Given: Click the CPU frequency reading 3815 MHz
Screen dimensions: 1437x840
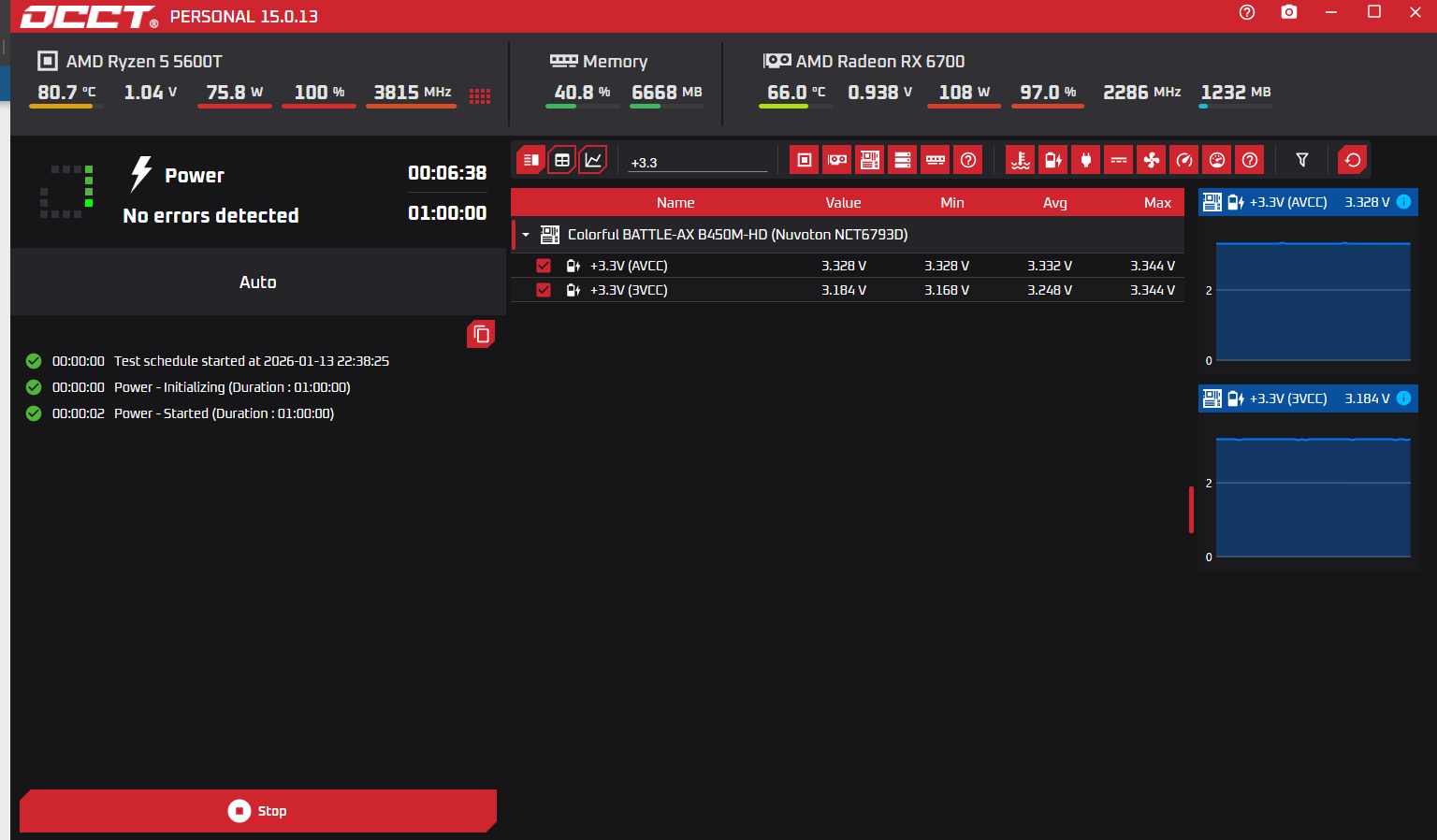Looking at the screenshot, I should (413, 93).
